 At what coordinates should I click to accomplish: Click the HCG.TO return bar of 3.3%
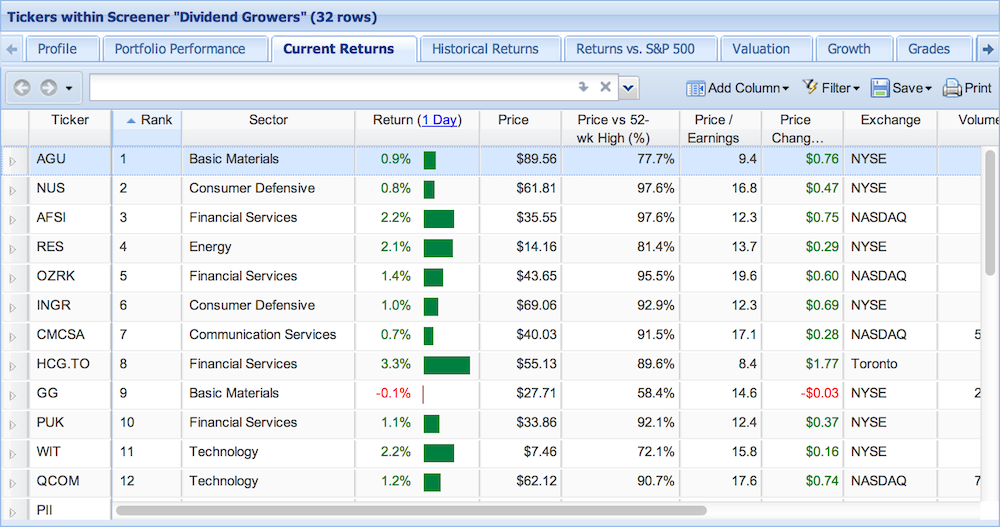446,365
